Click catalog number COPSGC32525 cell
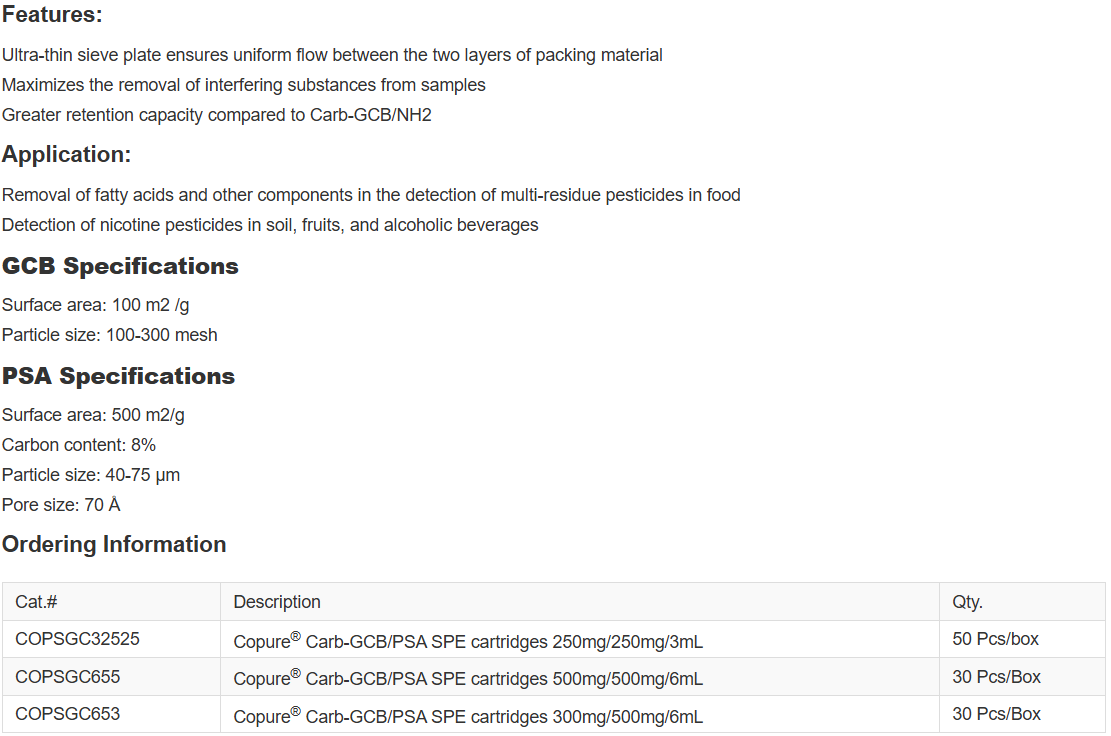 tap(77, 639)
